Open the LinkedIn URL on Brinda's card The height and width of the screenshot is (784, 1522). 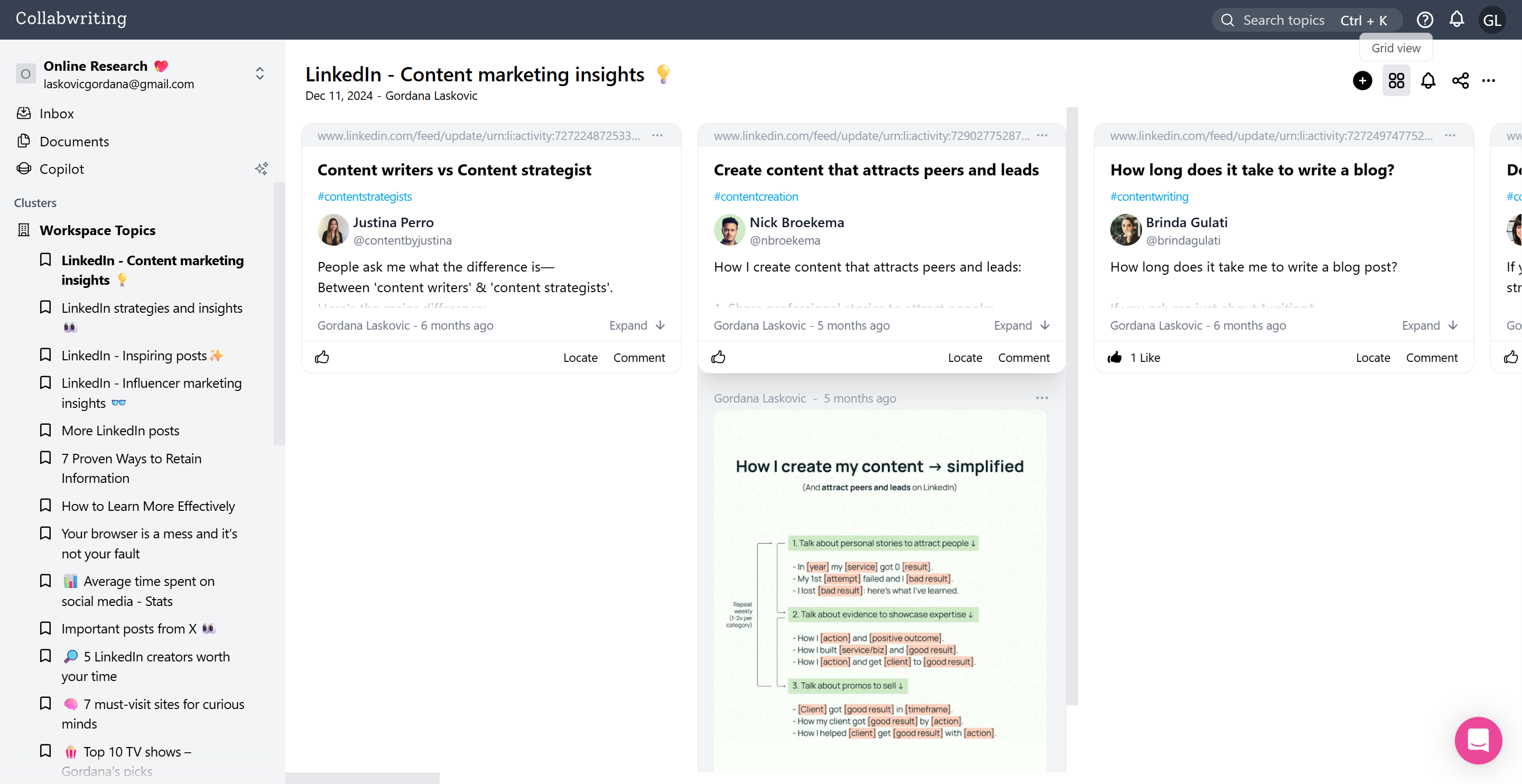tap(1271, 135)
